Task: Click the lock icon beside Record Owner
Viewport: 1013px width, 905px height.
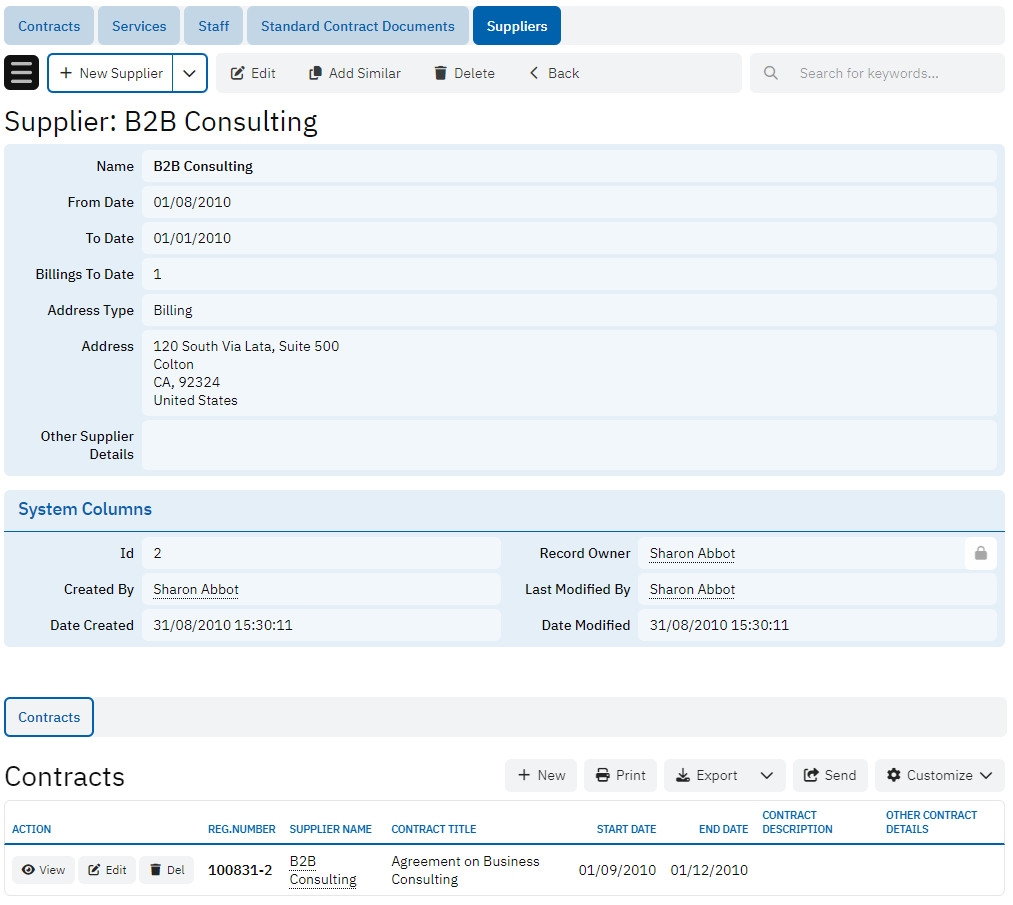Action: point(980,553)
